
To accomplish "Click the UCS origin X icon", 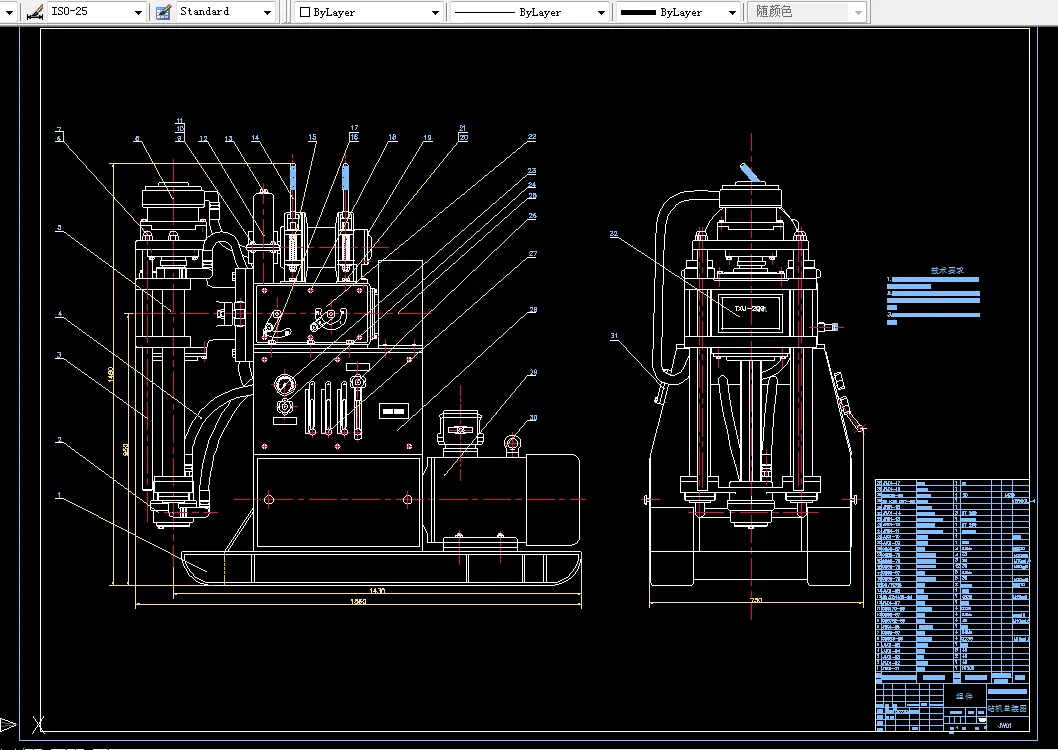I will click(38, 723).
